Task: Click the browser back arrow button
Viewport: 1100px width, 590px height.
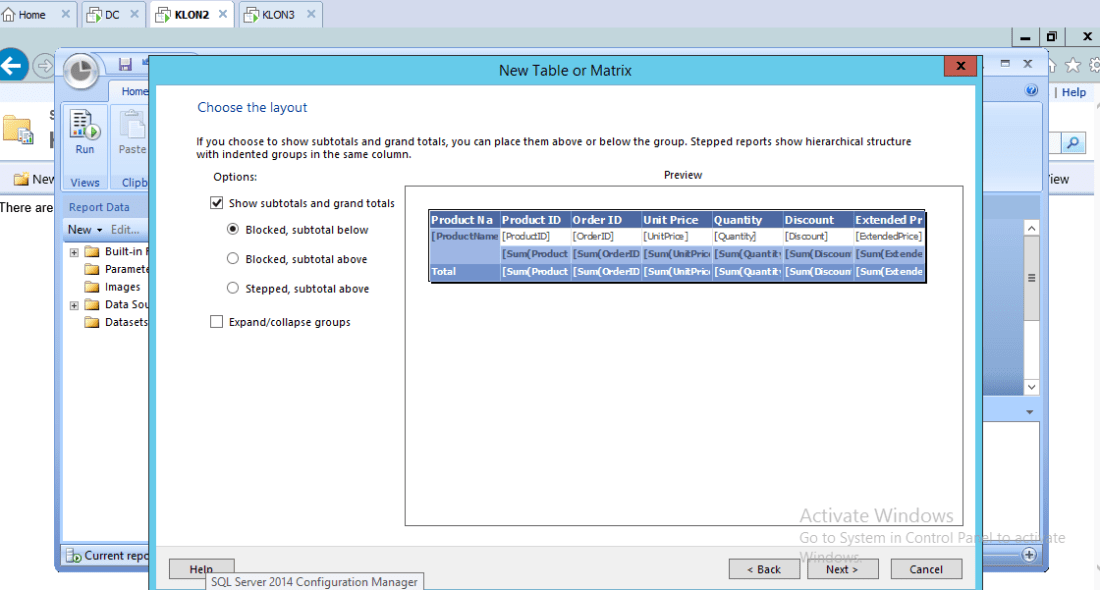Action: [x=13, y=66]
